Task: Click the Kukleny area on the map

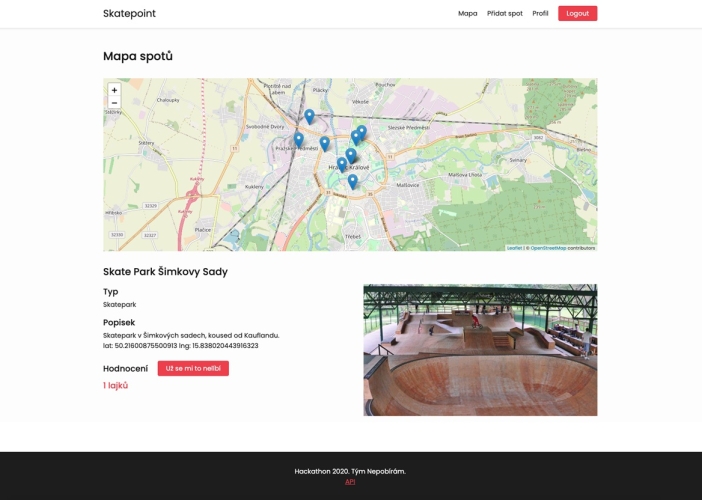Action: point(253,186)
